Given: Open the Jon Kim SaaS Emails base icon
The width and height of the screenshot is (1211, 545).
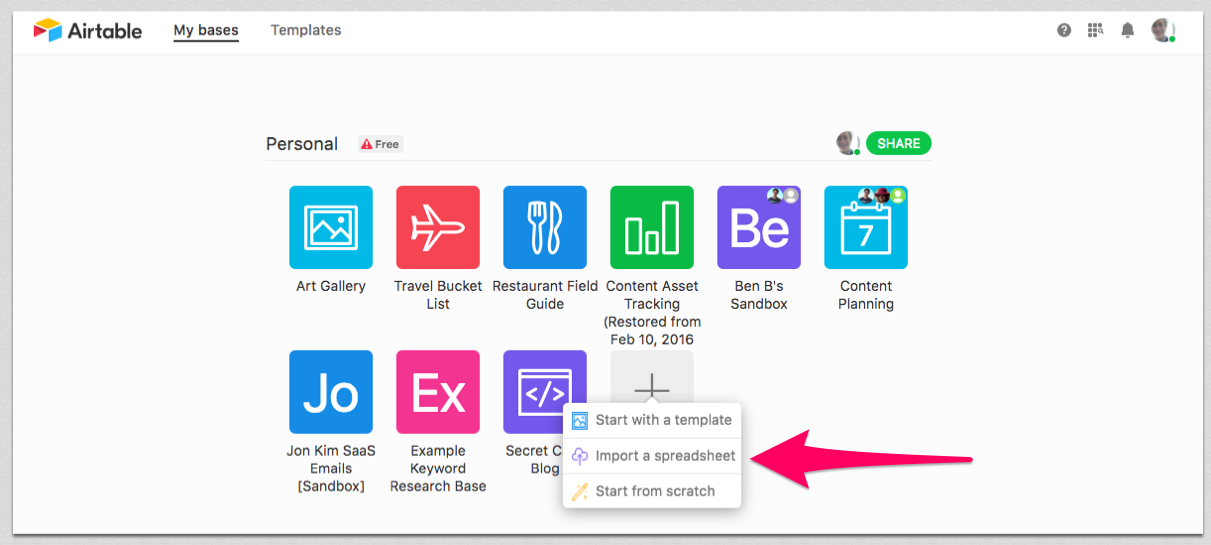Looking at the screenshot, I should pos(331,392).
